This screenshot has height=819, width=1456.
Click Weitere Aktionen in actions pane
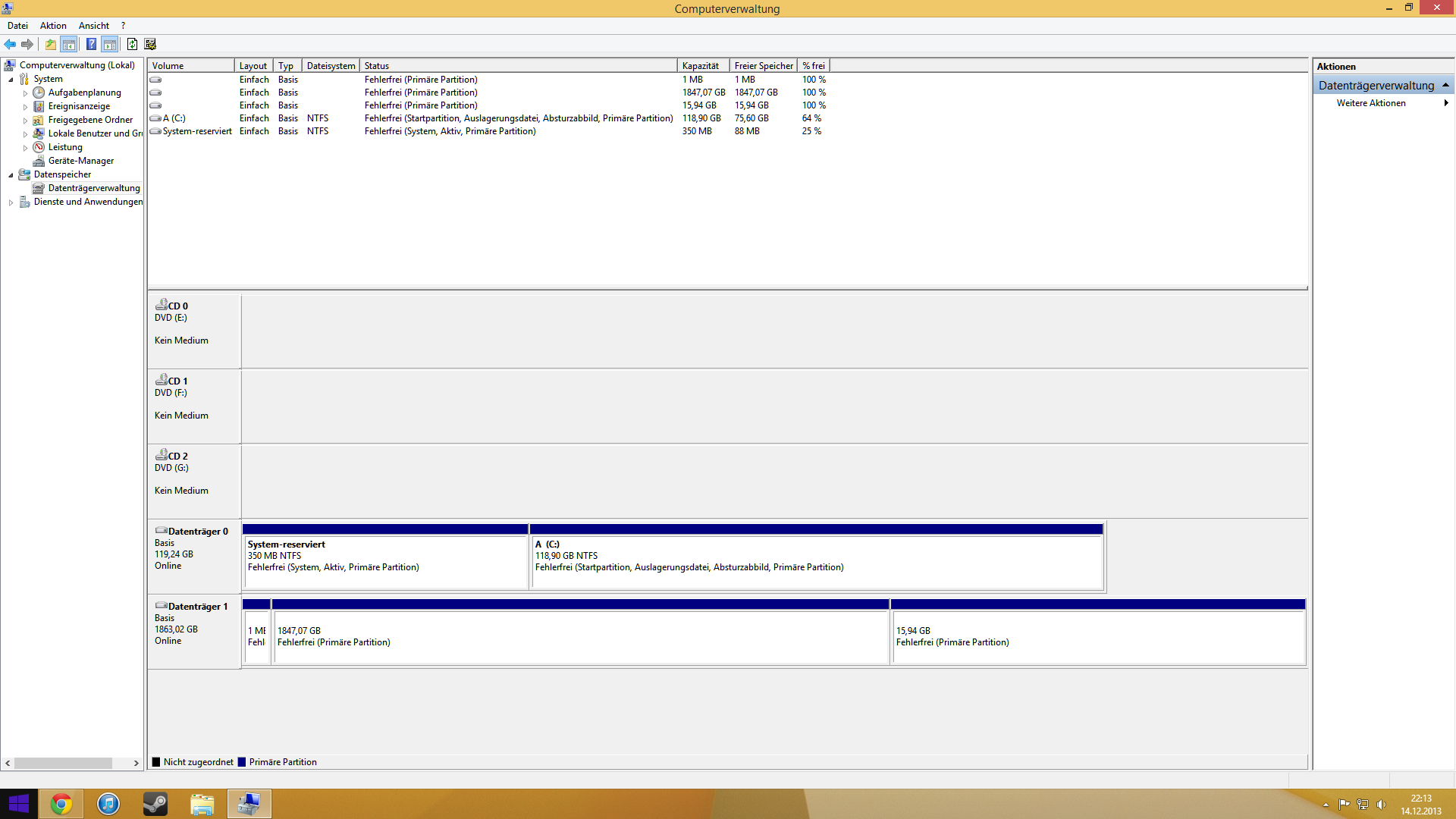coord(1371,103)
